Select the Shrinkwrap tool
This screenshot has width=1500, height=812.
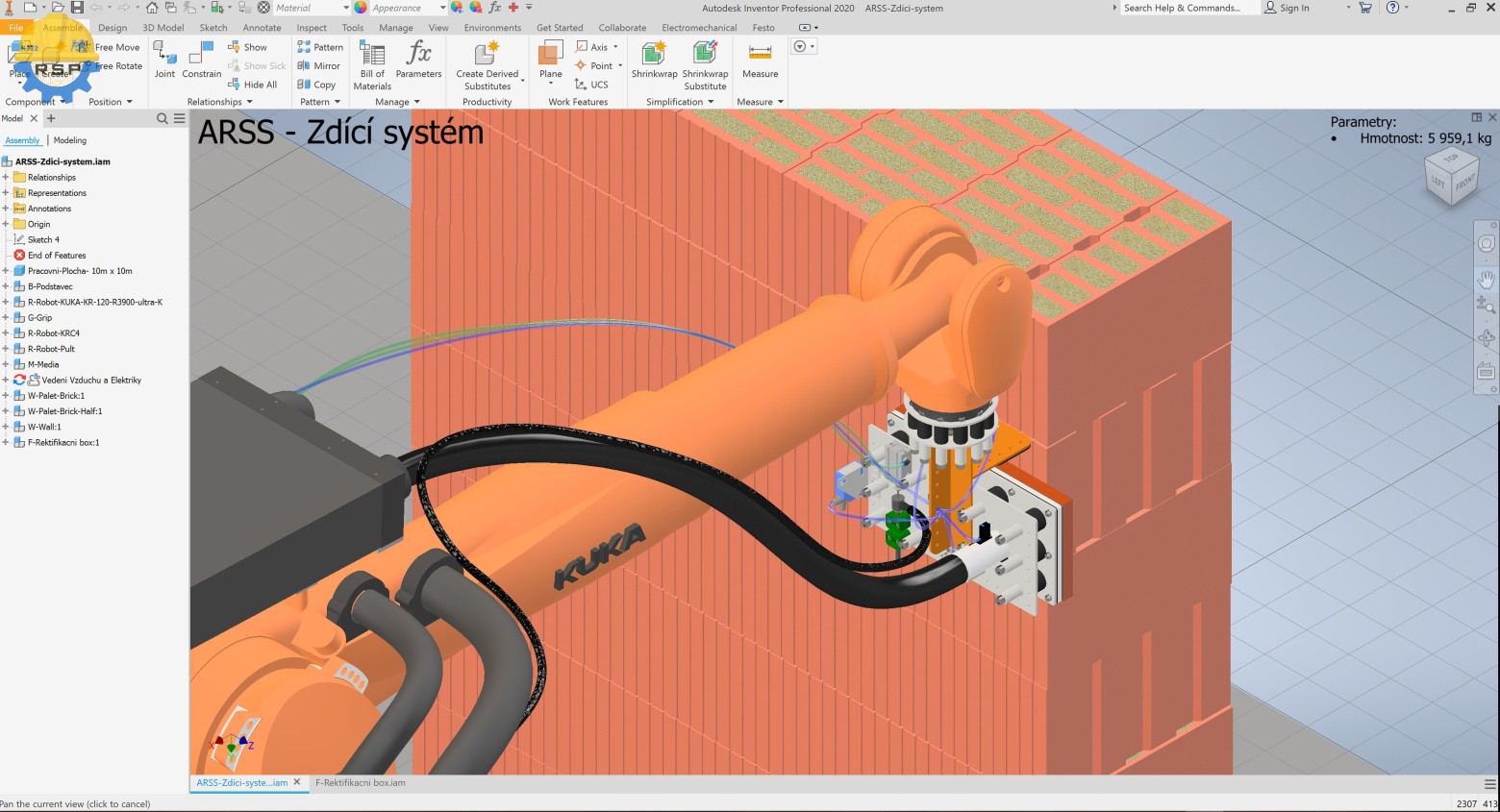point(654,60)
